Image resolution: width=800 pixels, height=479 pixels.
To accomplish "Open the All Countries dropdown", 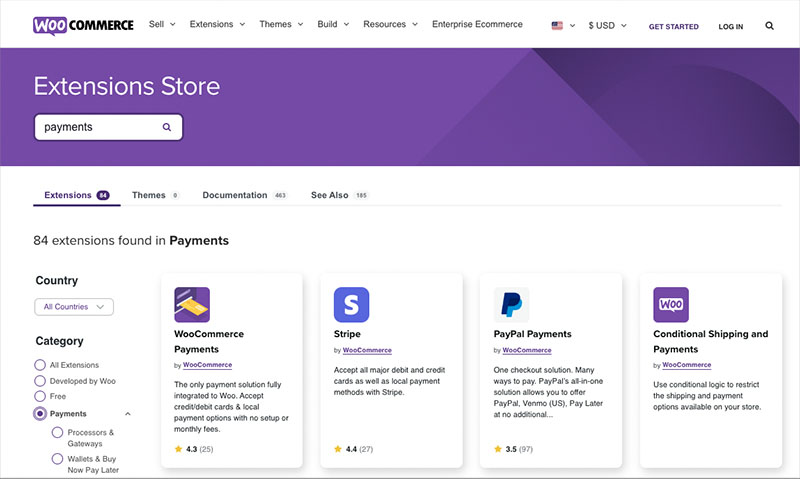I will 74,307.
